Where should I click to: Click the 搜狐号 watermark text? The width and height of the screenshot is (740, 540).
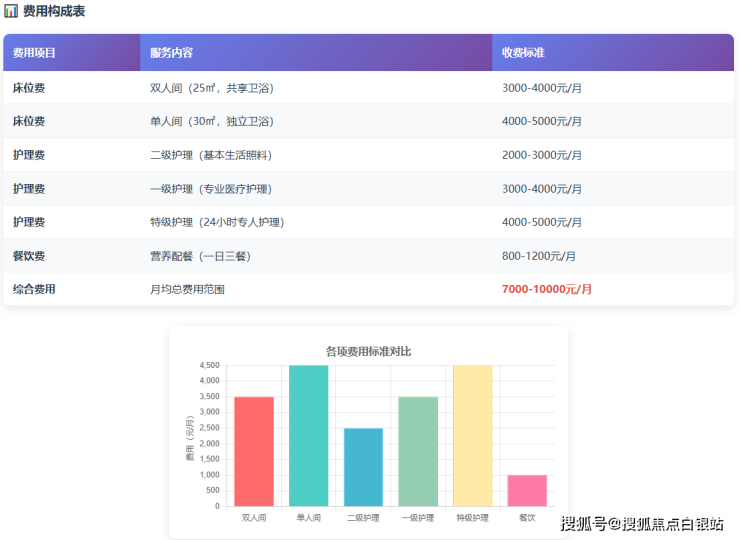[582, 524]
